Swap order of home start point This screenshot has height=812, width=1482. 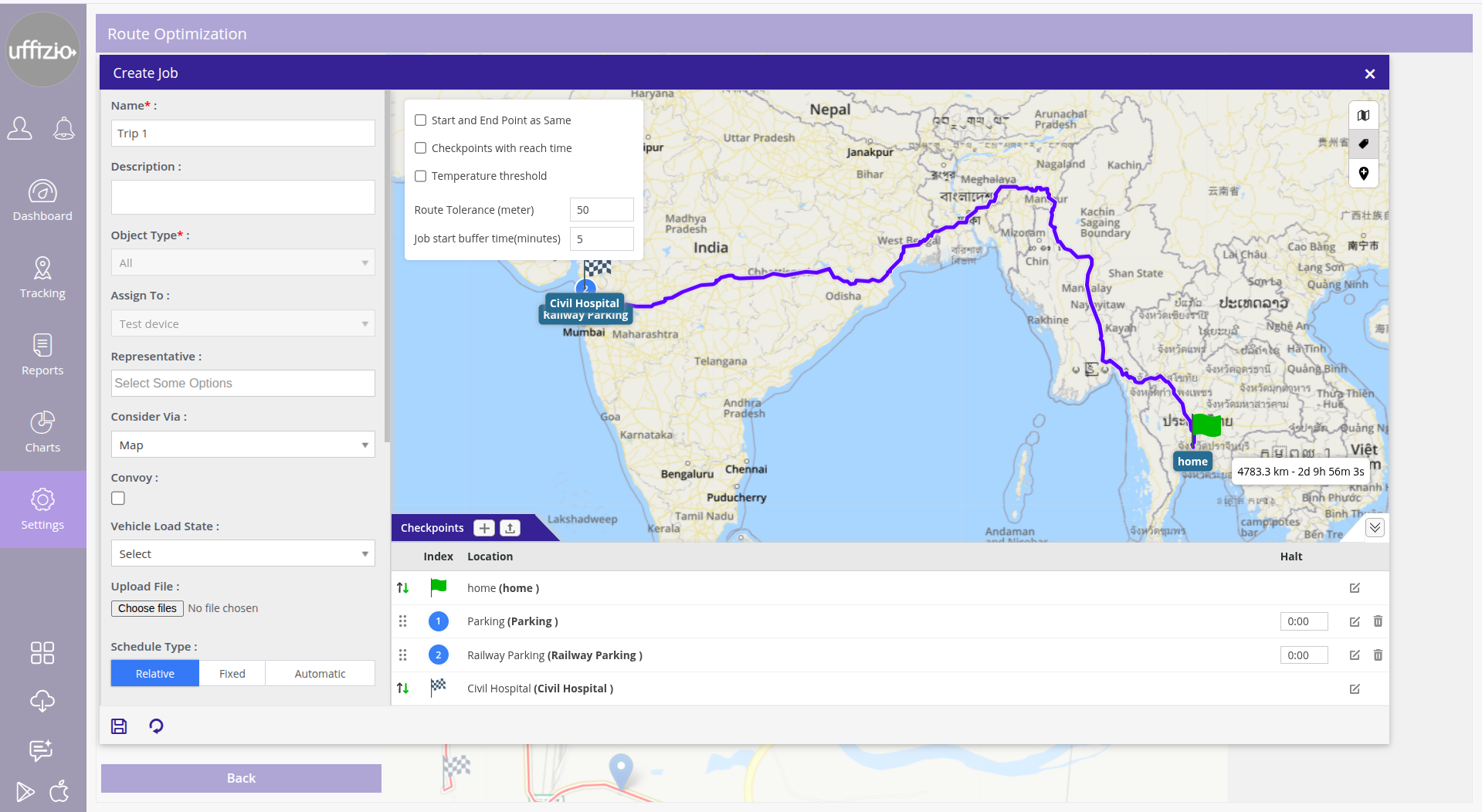pyautogui.click(x=402, y=588)
